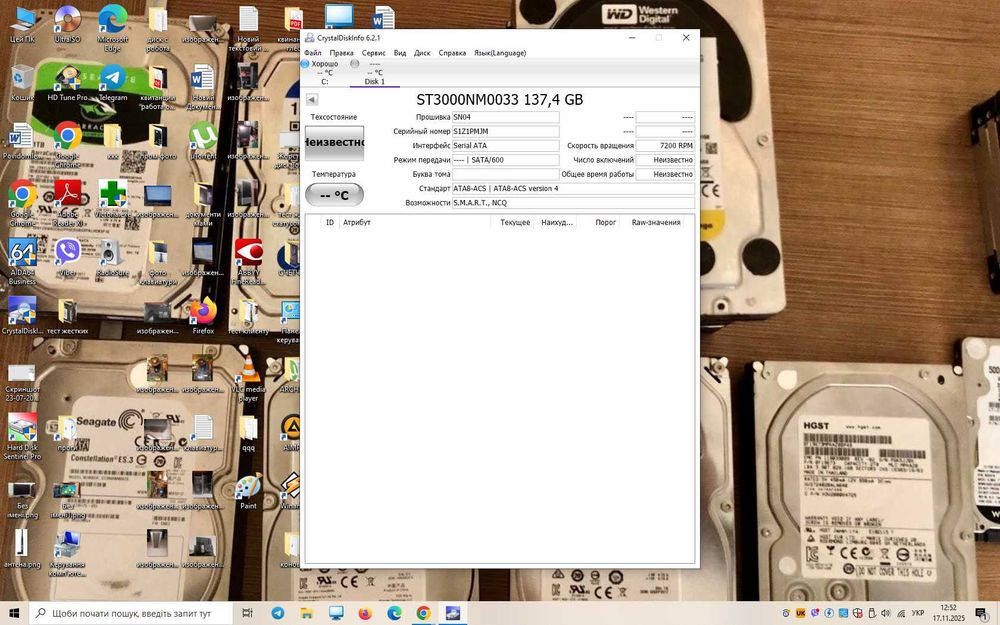Click the Возможности field S.M.A.R.T., NCQ

point(573,203)
